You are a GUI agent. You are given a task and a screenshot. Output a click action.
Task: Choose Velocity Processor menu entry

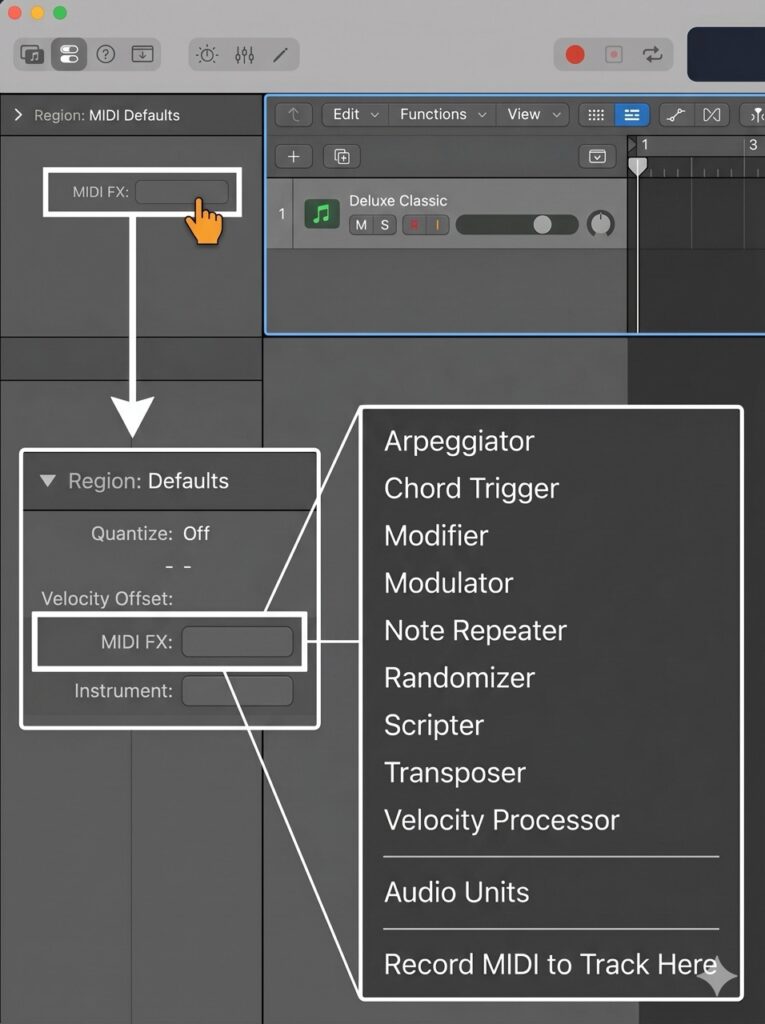point(502,820)
